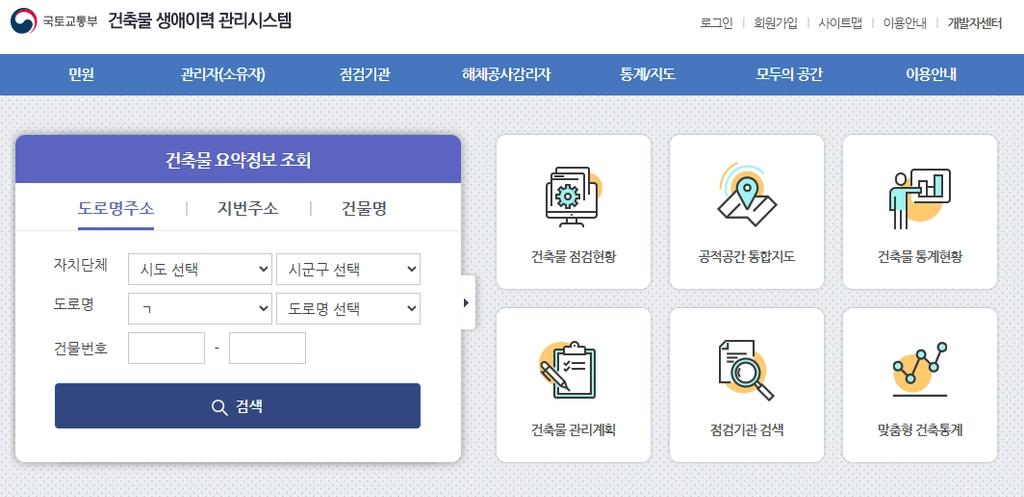This screenshot has height=497, width=1024.
Task: Open the 통계/지도 menu
Action: (x=648, y=74)
